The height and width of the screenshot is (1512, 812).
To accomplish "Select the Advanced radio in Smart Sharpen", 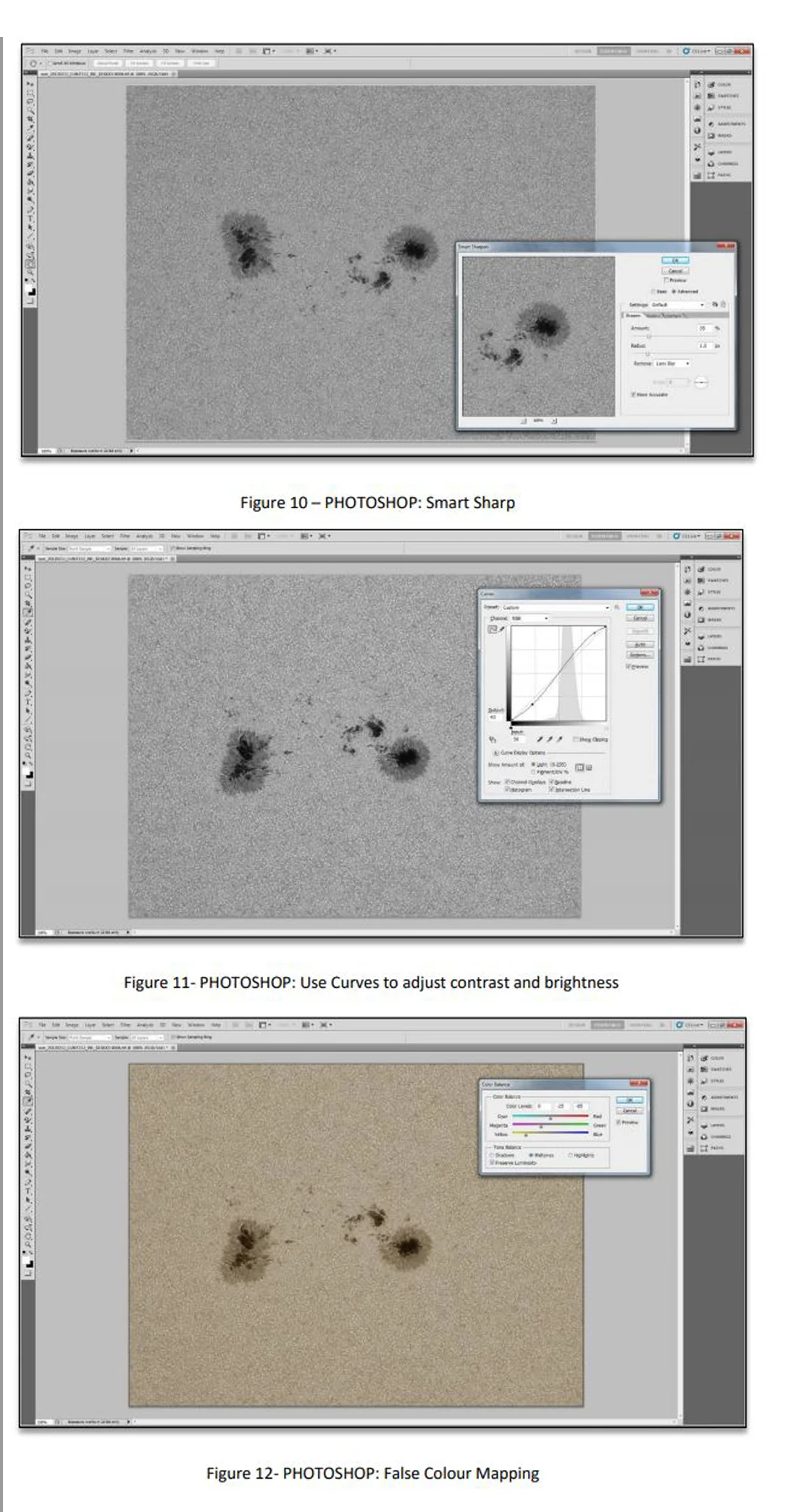I will (x=674, y=292).
